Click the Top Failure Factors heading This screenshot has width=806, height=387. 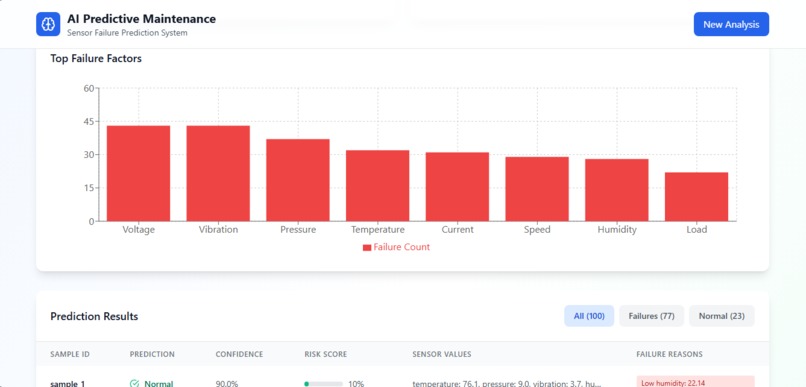pos(96,59)
